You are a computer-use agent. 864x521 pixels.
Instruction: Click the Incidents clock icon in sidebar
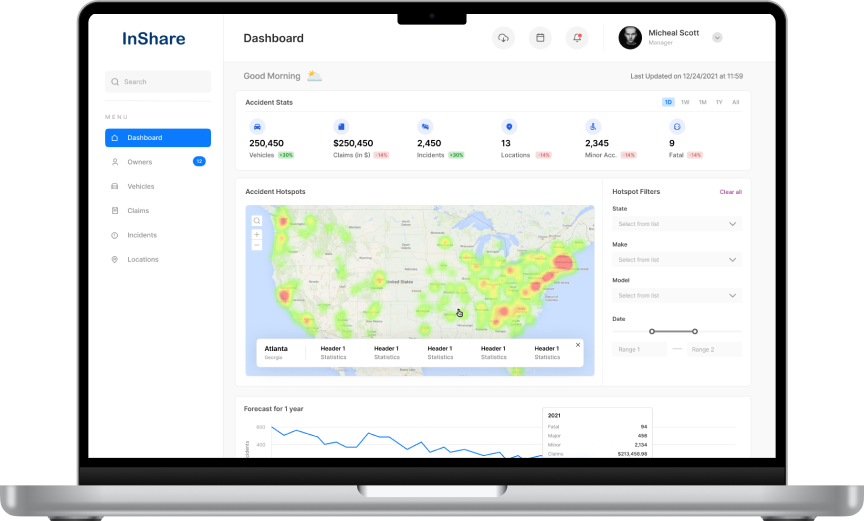(115, 235)
